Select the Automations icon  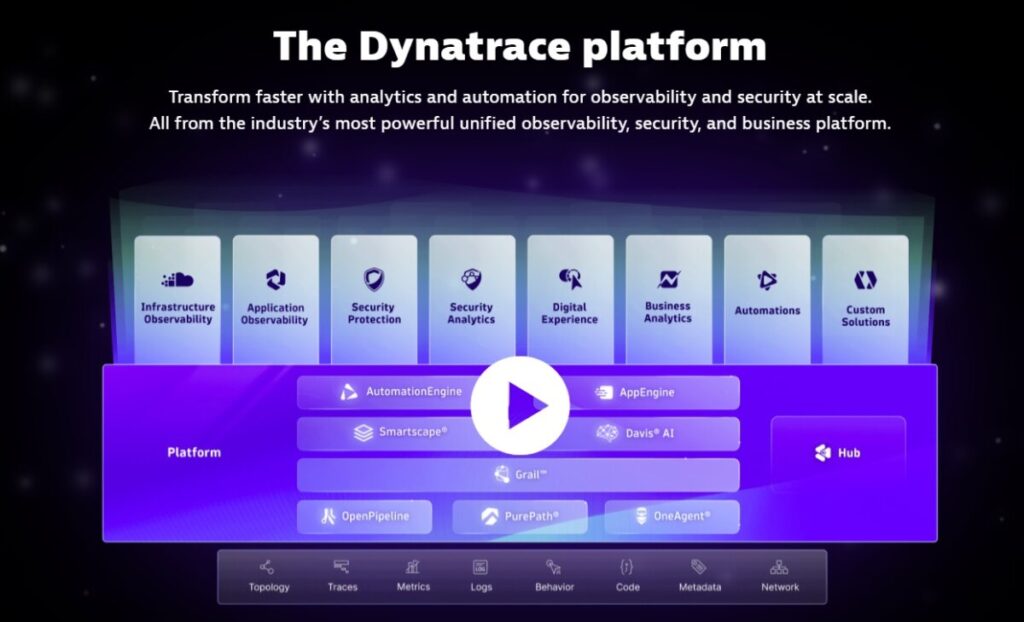(x=766, y=277)
